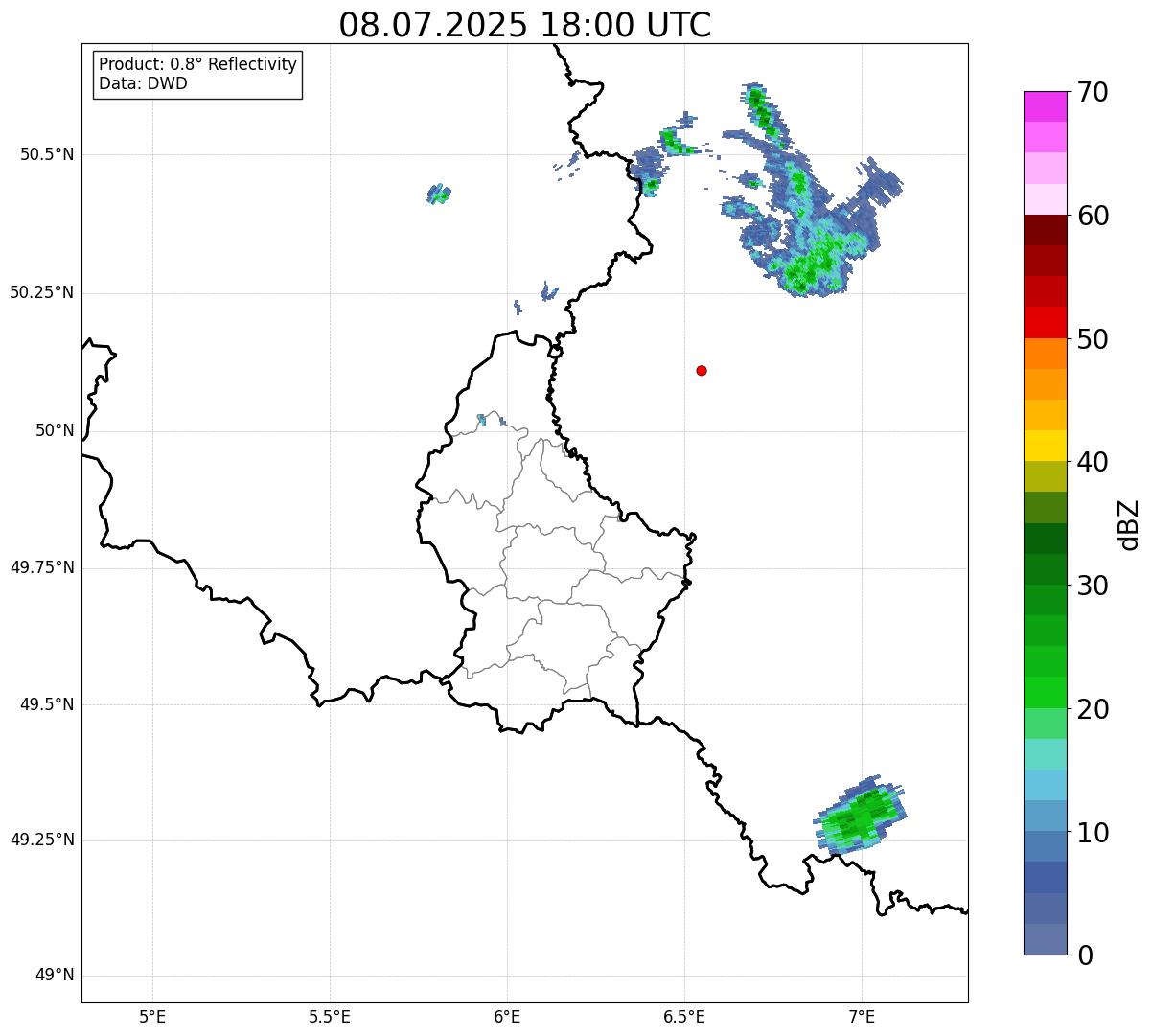Image resolution: width=1152 pixels, height=1036 pixels.
Task: Click the magenta top colorbar segment
Action: (1045, 106)
